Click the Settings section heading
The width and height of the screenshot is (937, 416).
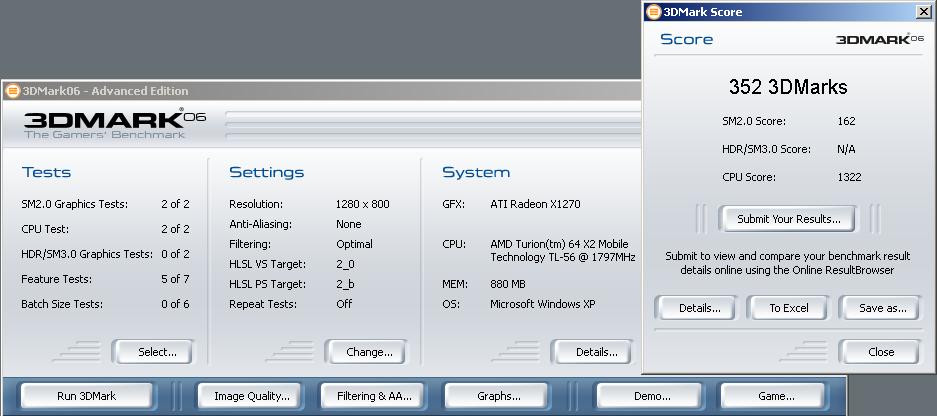267,173
